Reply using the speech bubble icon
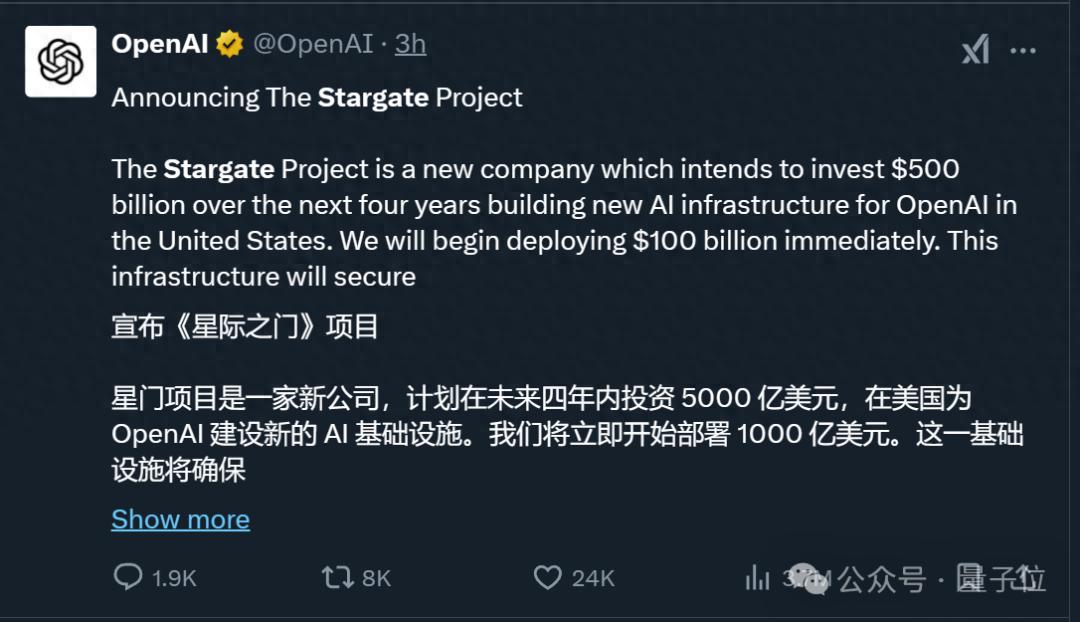Screen dimensions: 1080x622 (130, 577)
